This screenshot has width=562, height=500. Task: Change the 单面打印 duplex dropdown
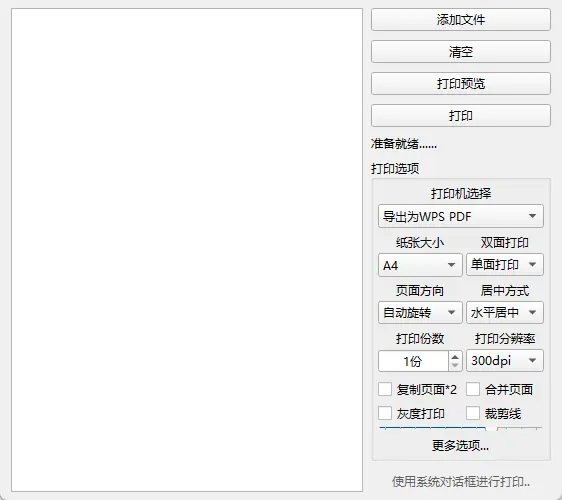click(505, 265)
